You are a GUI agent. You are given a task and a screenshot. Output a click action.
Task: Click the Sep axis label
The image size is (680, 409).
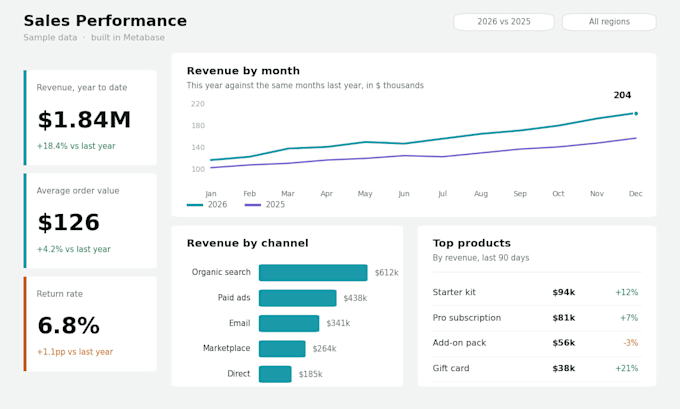tap(520, 193)
